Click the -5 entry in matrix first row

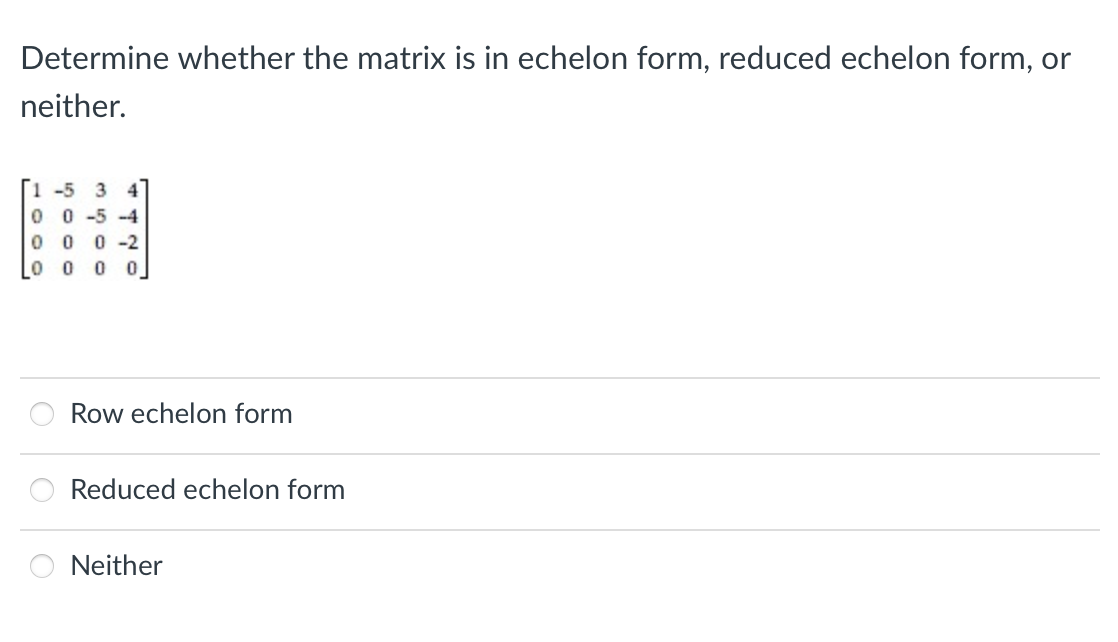coord(64,190)
